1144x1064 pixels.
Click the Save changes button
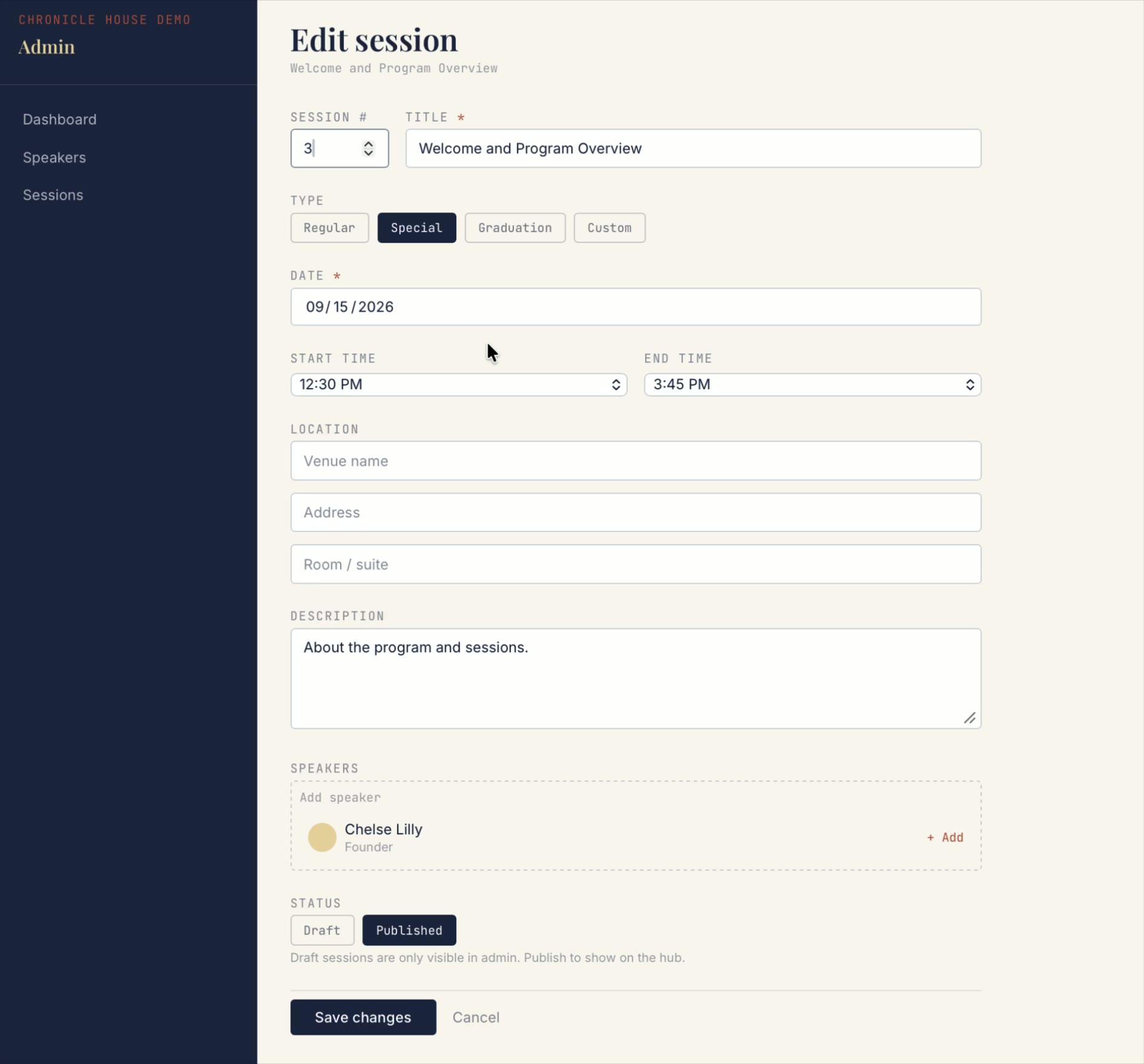click(363, 1017)
